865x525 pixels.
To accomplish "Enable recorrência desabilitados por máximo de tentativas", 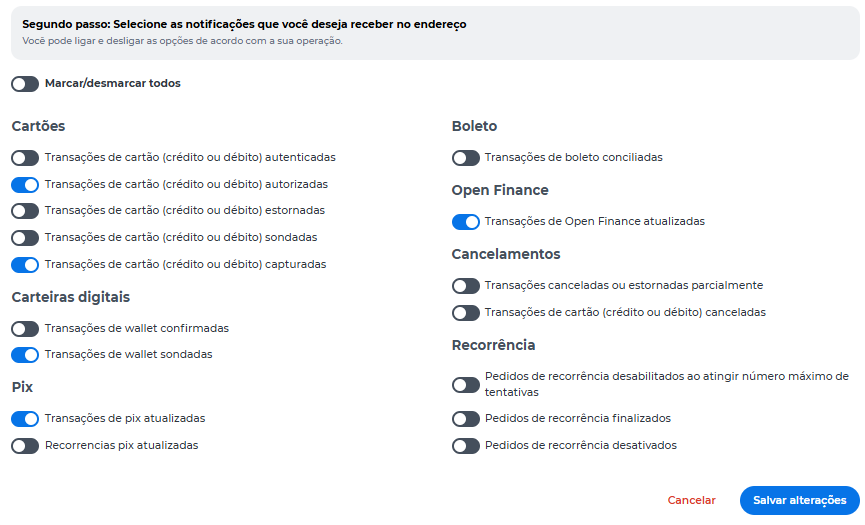I will [466, 385].
